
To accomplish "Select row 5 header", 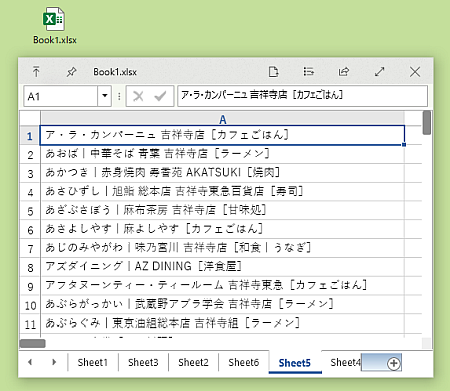I will pyautogui.click(x=30, y=211).
